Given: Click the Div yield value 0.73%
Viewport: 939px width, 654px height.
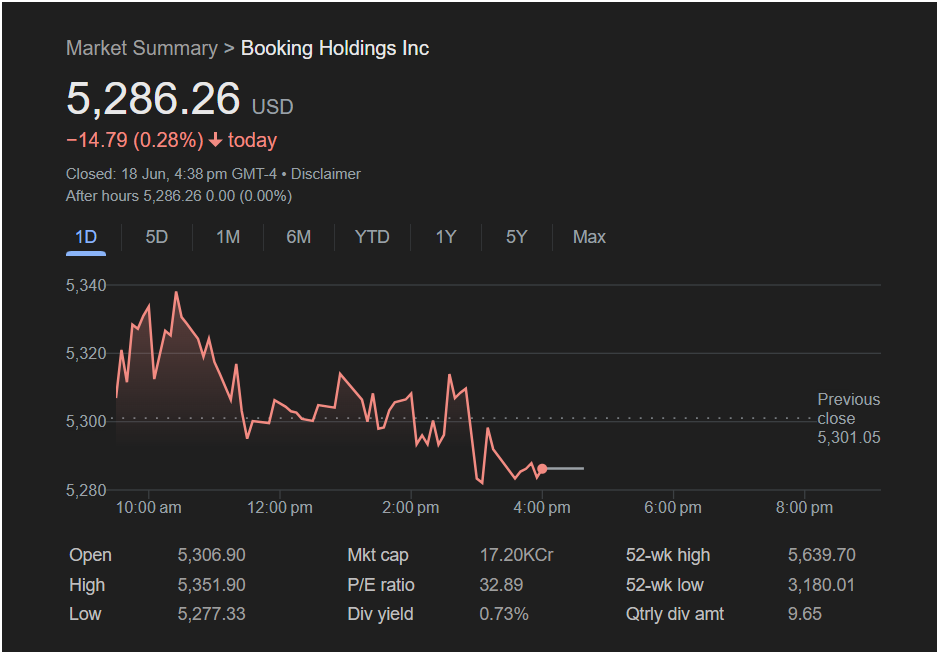Looking at the screenshot, I should pyautogui.click(x=504, y=614).
